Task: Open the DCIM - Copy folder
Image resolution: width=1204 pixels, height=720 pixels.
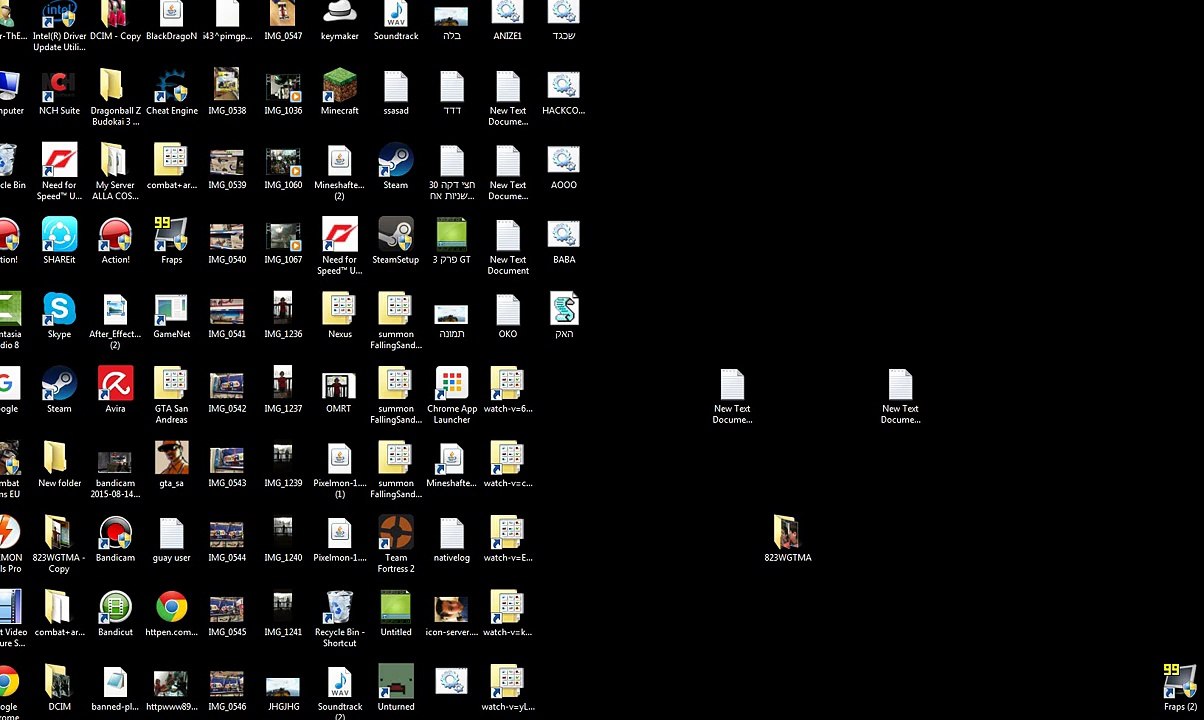Action: click(x=115, y=14)
